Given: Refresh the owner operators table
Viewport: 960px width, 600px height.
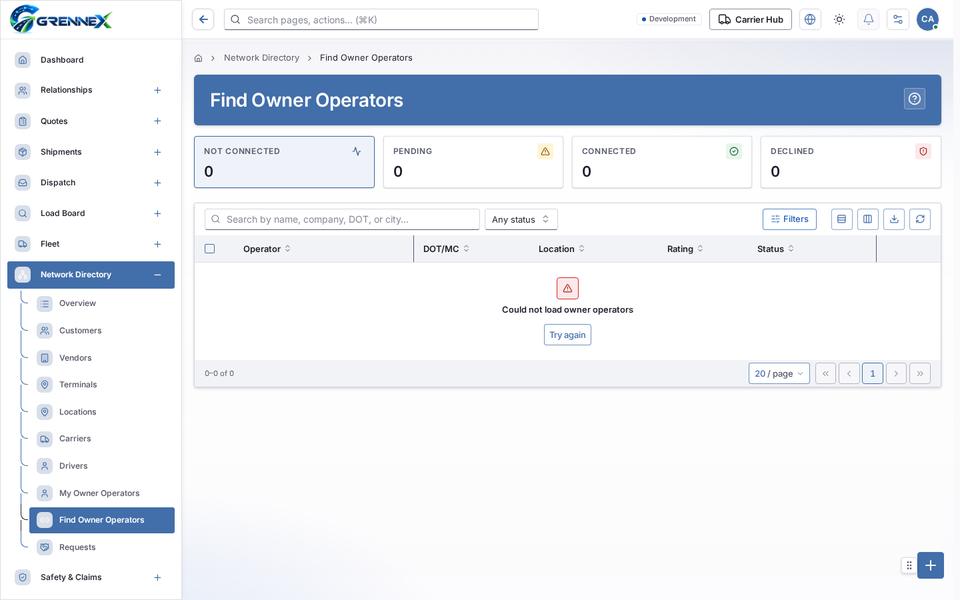Looking at the screenshot, I should [920, 219].
